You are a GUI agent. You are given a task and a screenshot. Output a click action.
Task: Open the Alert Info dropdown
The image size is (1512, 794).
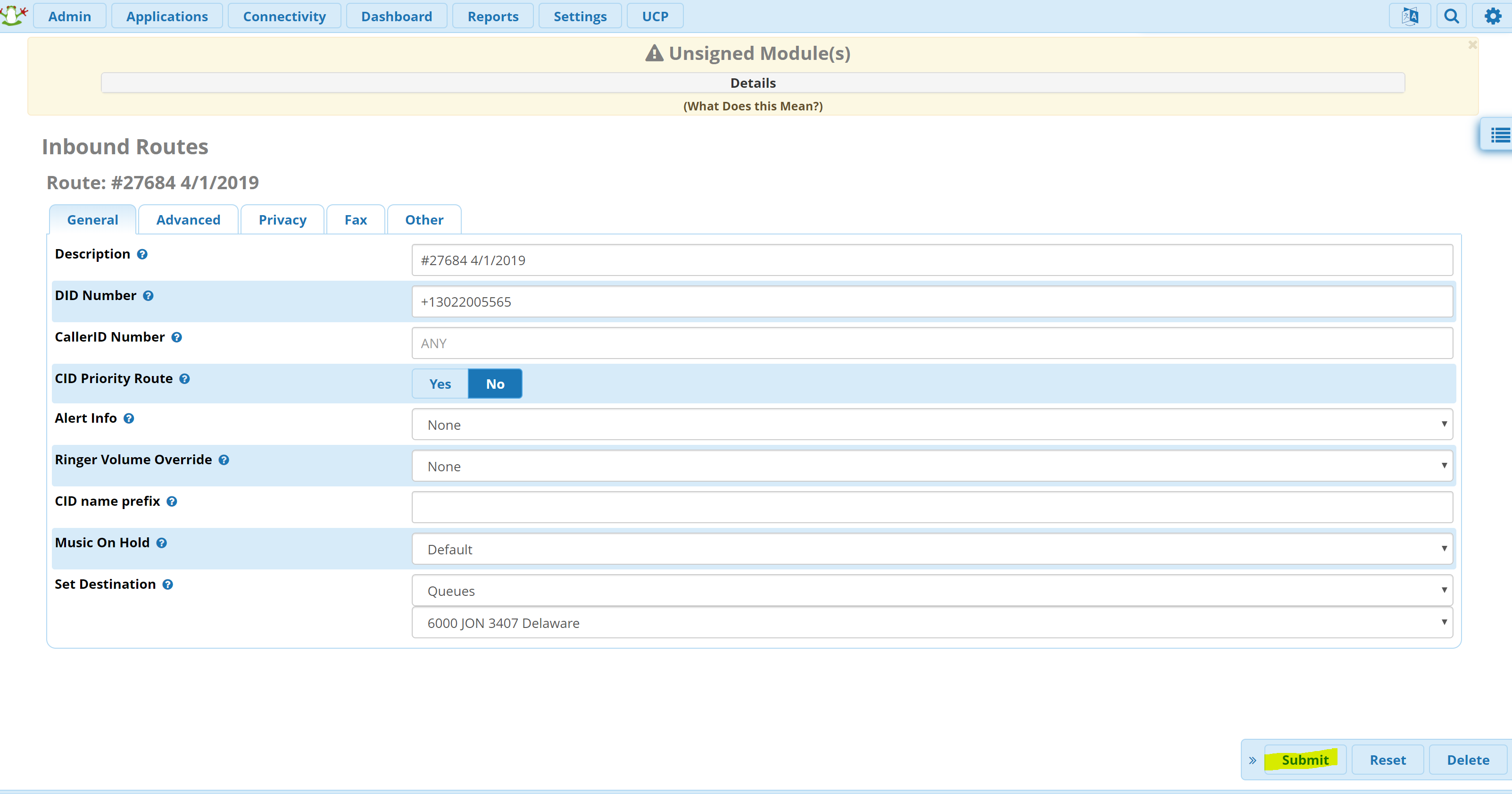931,425
